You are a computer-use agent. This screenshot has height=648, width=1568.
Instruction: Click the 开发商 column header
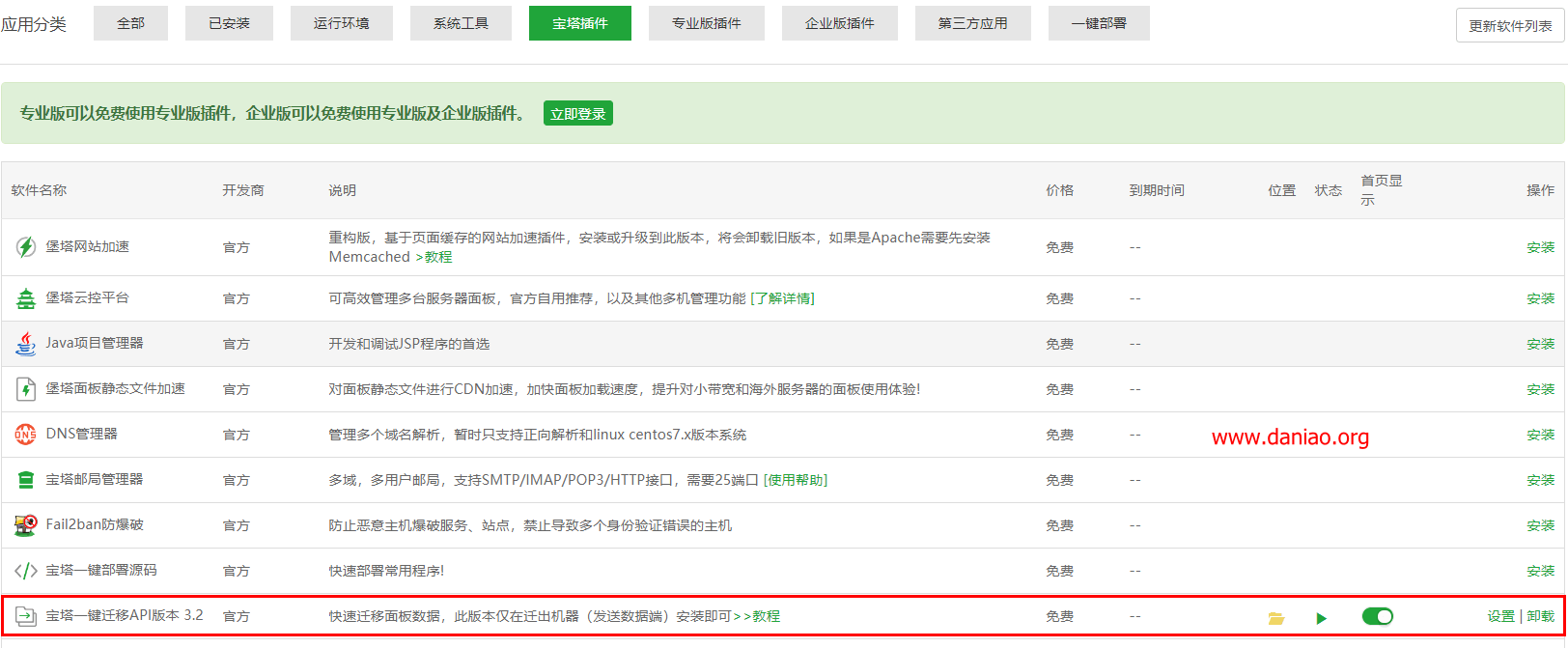coord(243,190)
